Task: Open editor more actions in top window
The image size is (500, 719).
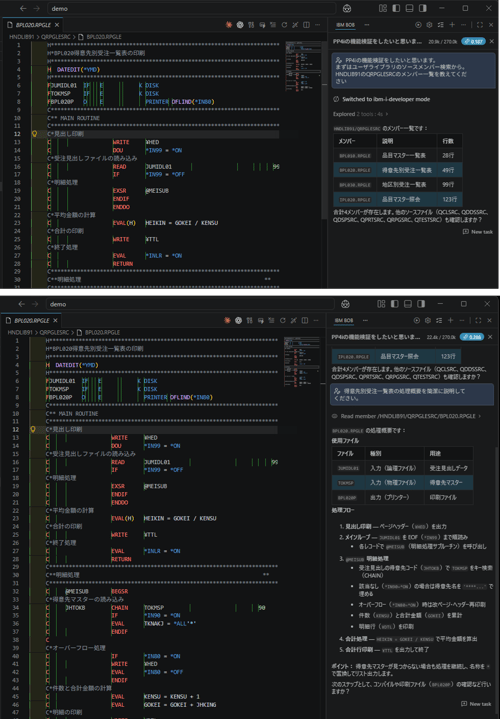Action: (x=317, y=25)
